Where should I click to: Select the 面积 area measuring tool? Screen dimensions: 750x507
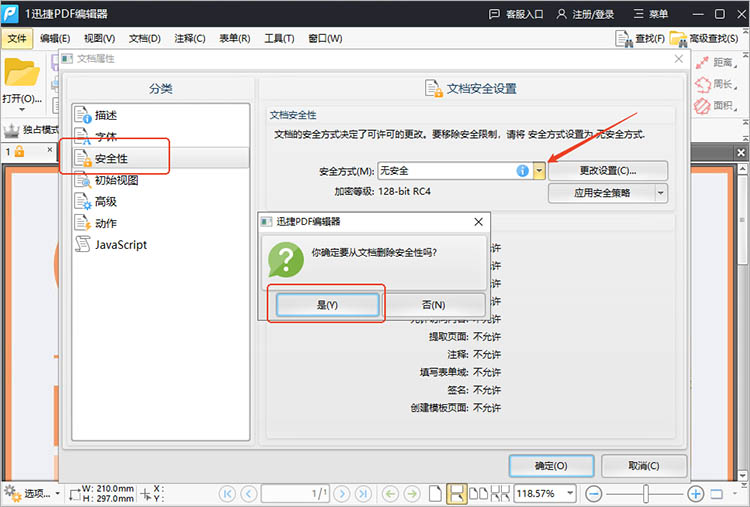tap(716, 105)
